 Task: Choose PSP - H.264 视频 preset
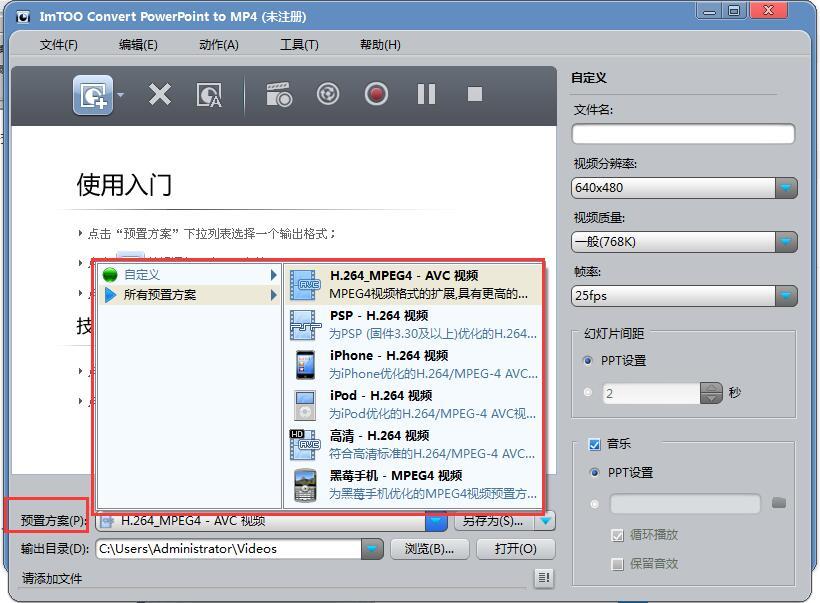coord(413,325)
